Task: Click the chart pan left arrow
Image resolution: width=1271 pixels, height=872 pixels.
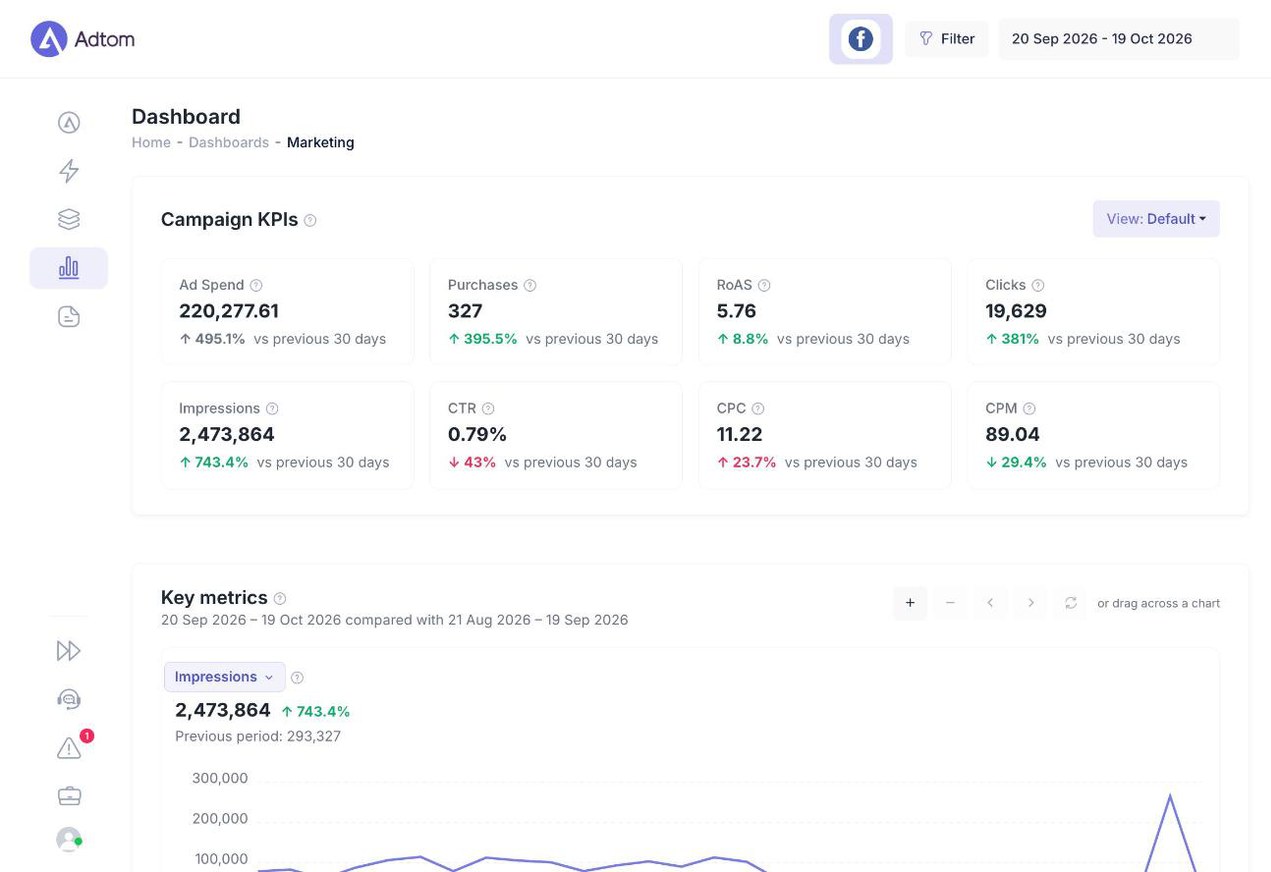Action: pyautogui.click(x=990, y=603)
